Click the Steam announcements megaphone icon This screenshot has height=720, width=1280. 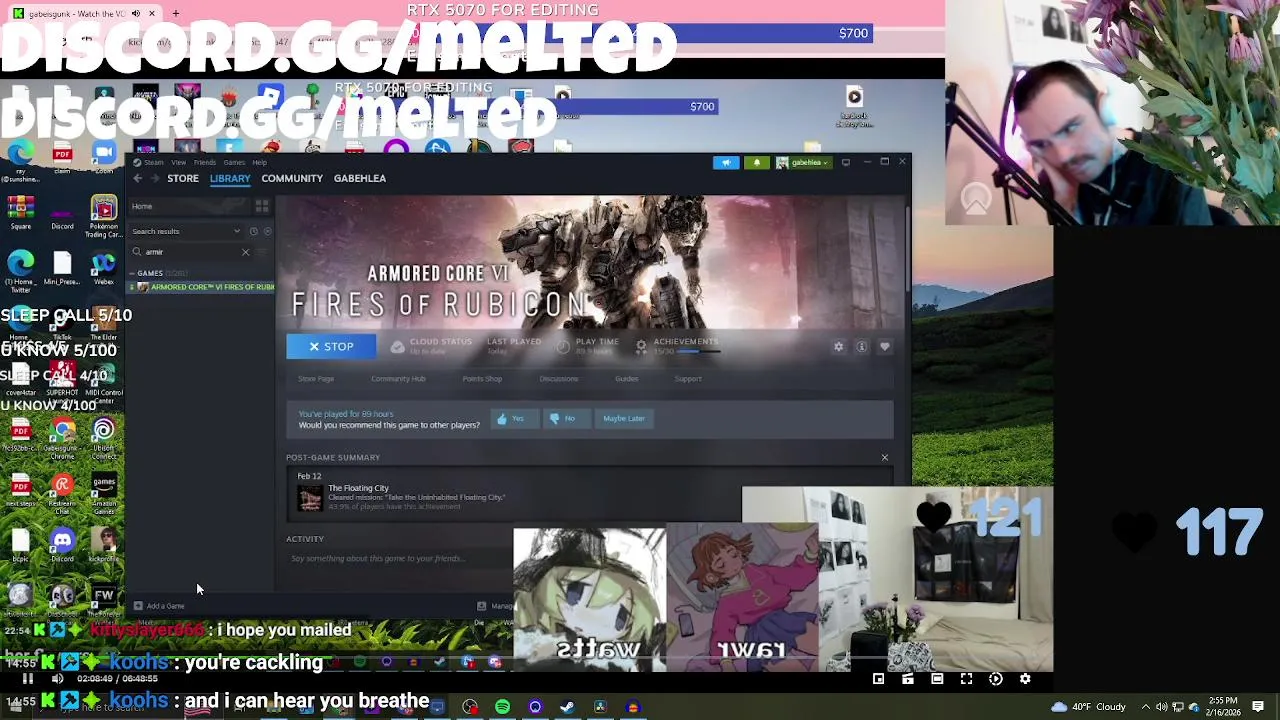click(726, 162)
